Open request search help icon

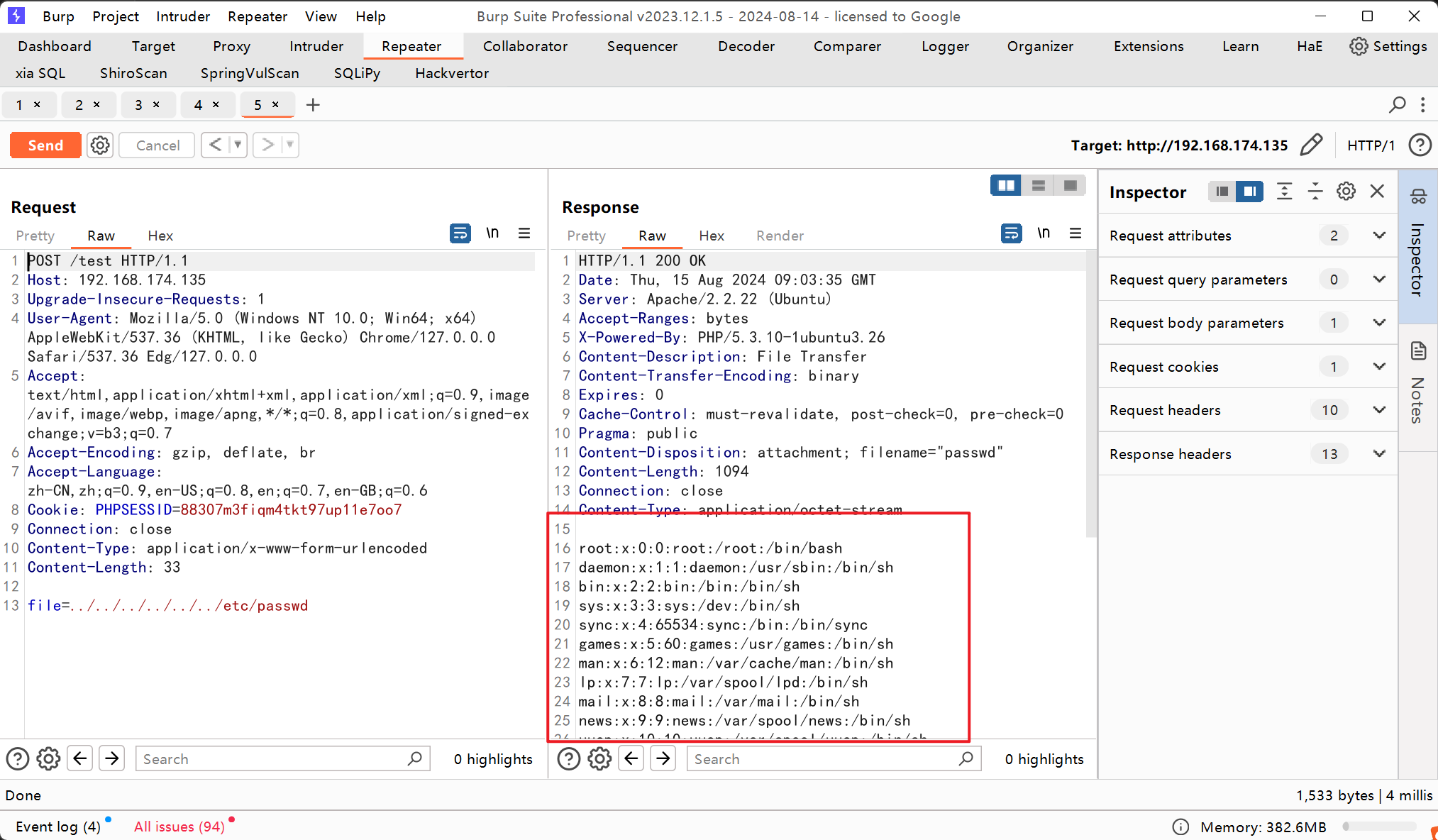pyautogui.click(x=18, y=759)
